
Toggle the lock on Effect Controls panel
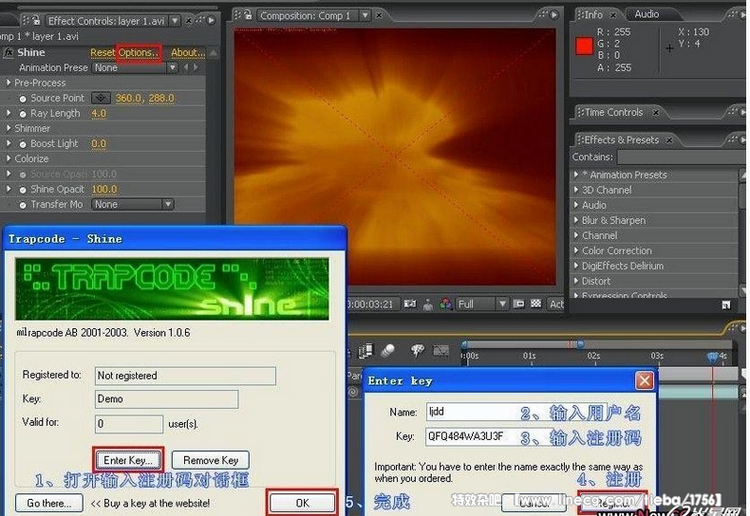(x=36, y=20)
